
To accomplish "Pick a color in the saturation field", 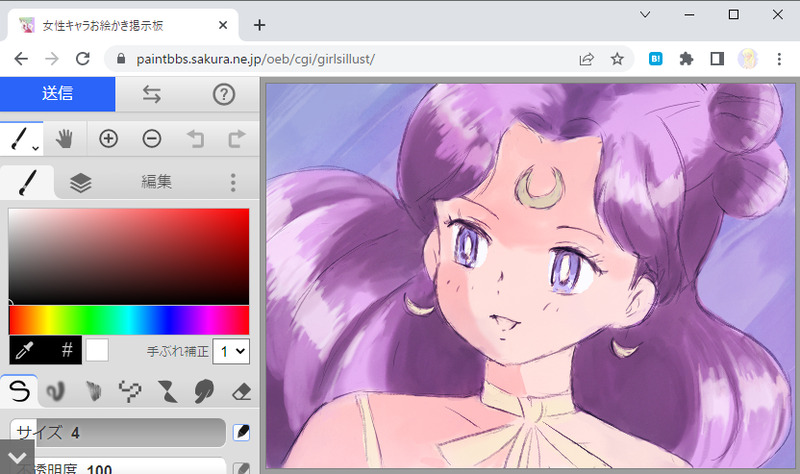I will tap(129, 256).
